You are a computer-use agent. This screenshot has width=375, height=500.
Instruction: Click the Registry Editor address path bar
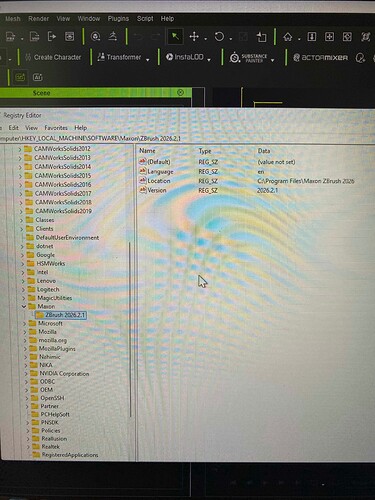pyautogui.click(x=187, y=138)
